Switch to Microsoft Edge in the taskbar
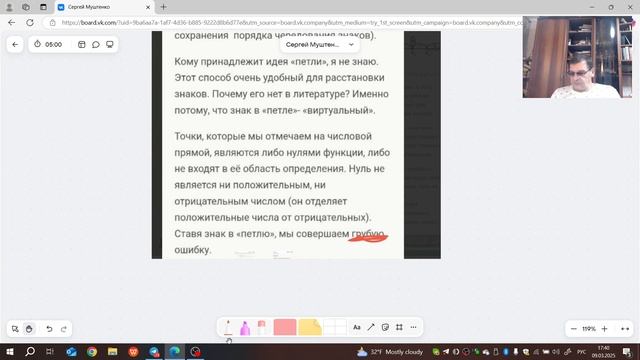The image size is (640, 360). tap(174, 351)
